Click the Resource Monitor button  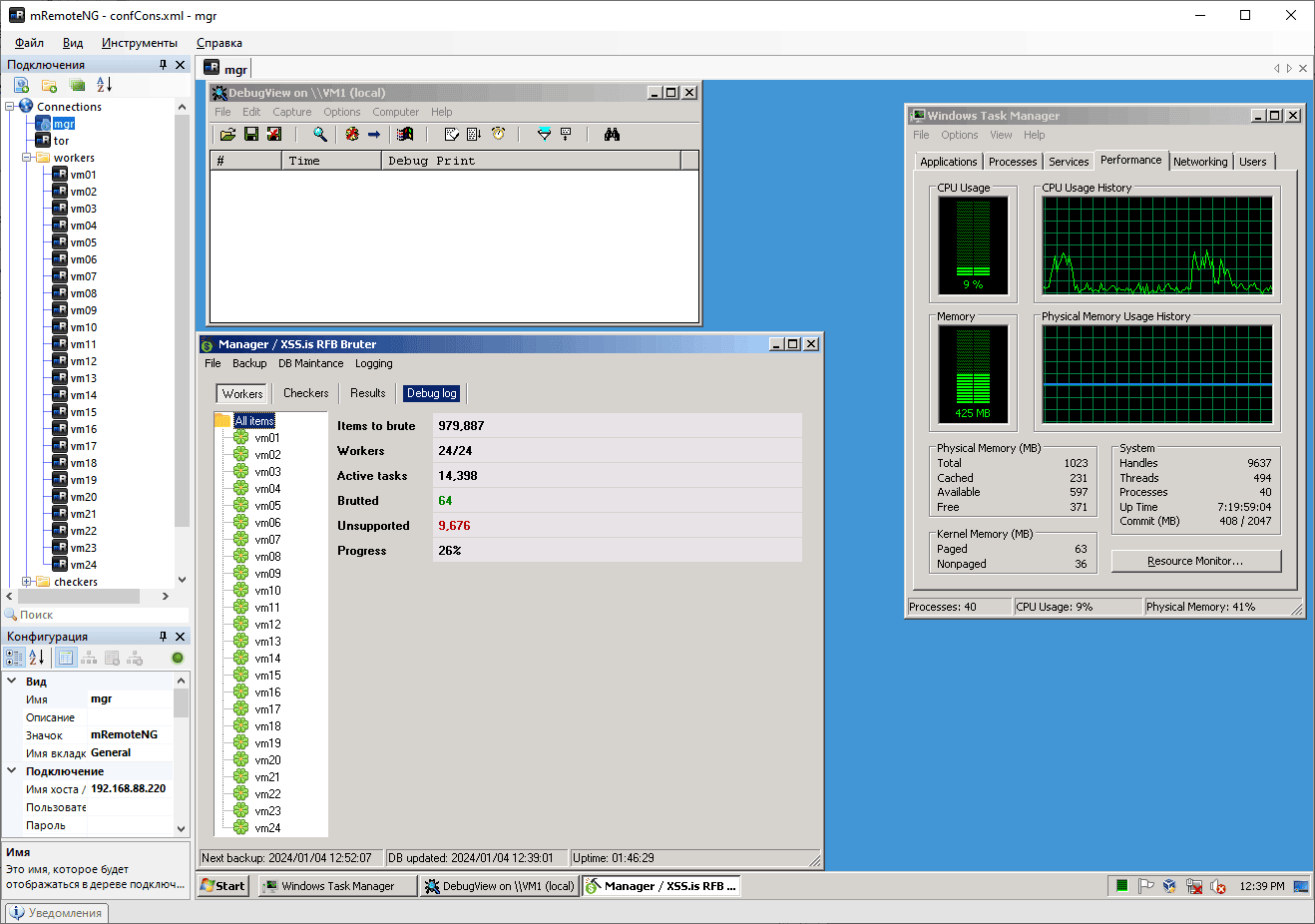[x=1195, y=561]
